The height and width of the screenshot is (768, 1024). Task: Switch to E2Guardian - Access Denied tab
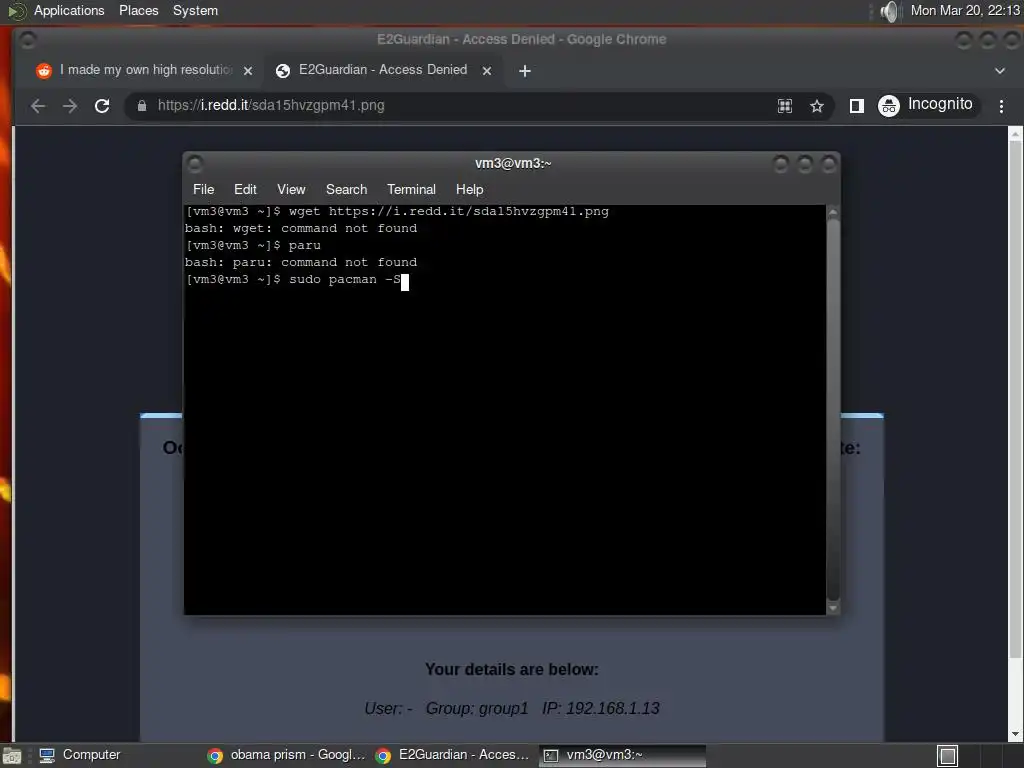[x=383, y=70]
